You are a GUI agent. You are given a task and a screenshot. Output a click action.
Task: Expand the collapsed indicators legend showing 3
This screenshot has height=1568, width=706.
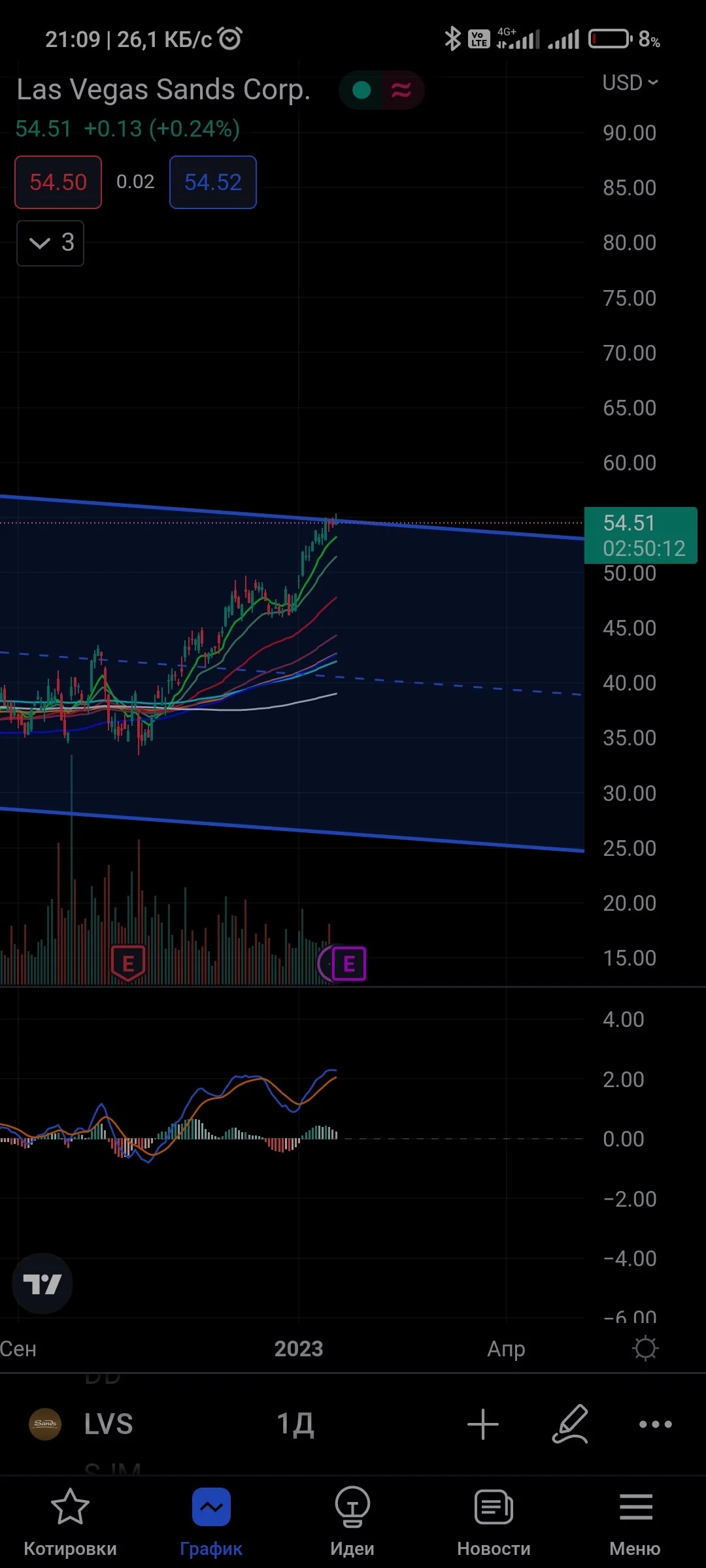pyautogui.click(x=50, y=243)
